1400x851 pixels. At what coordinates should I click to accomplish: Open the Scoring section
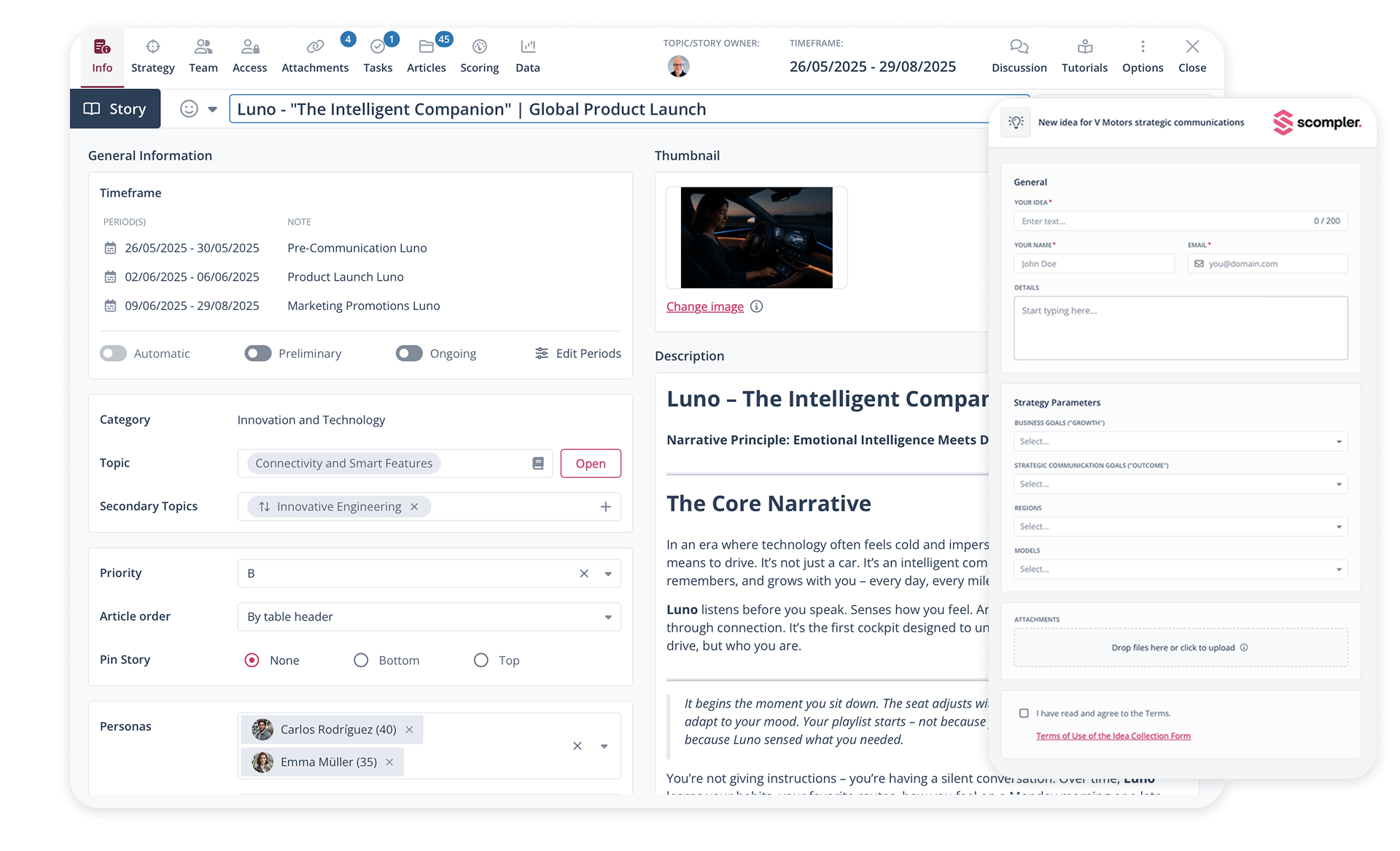479,55
